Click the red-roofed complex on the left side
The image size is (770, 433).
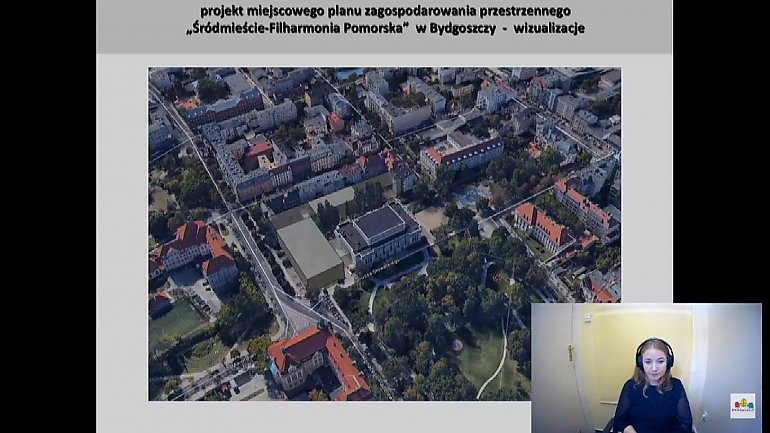194,249
